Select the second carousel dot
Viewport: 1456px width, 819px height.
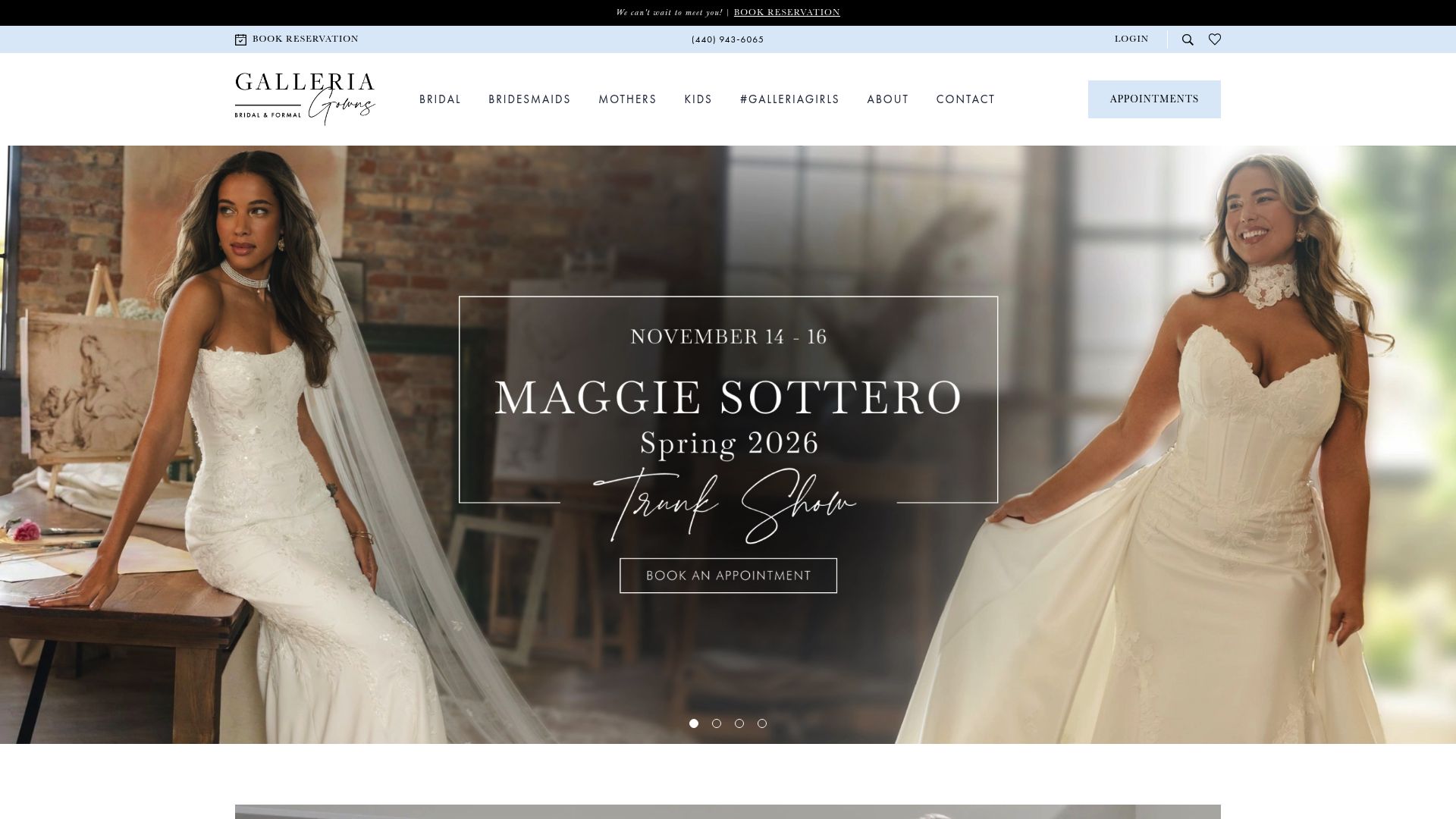point(715,723)
